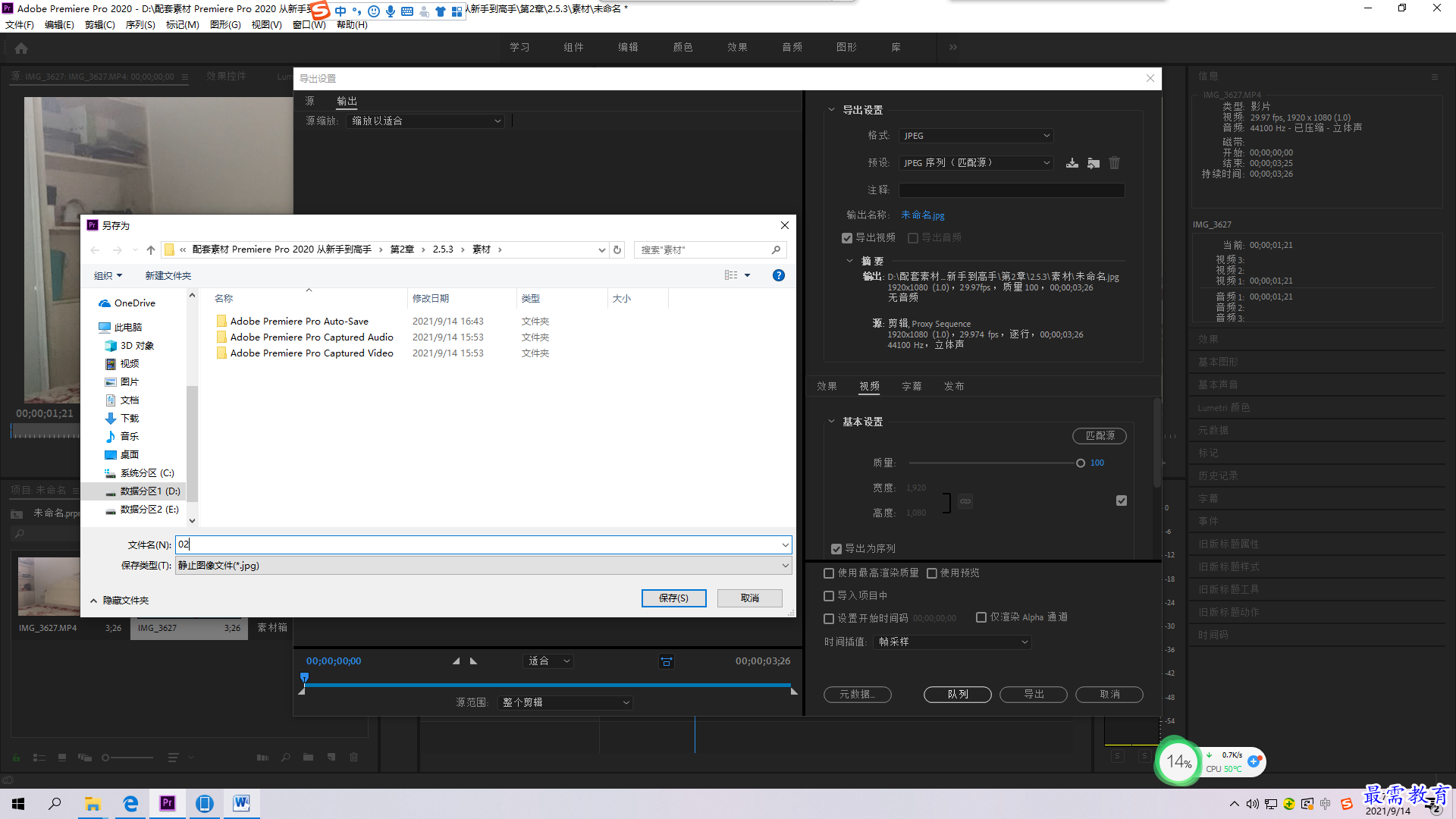
Task: Collapse the Basic Settings section
Action: (x=831, y=422)
